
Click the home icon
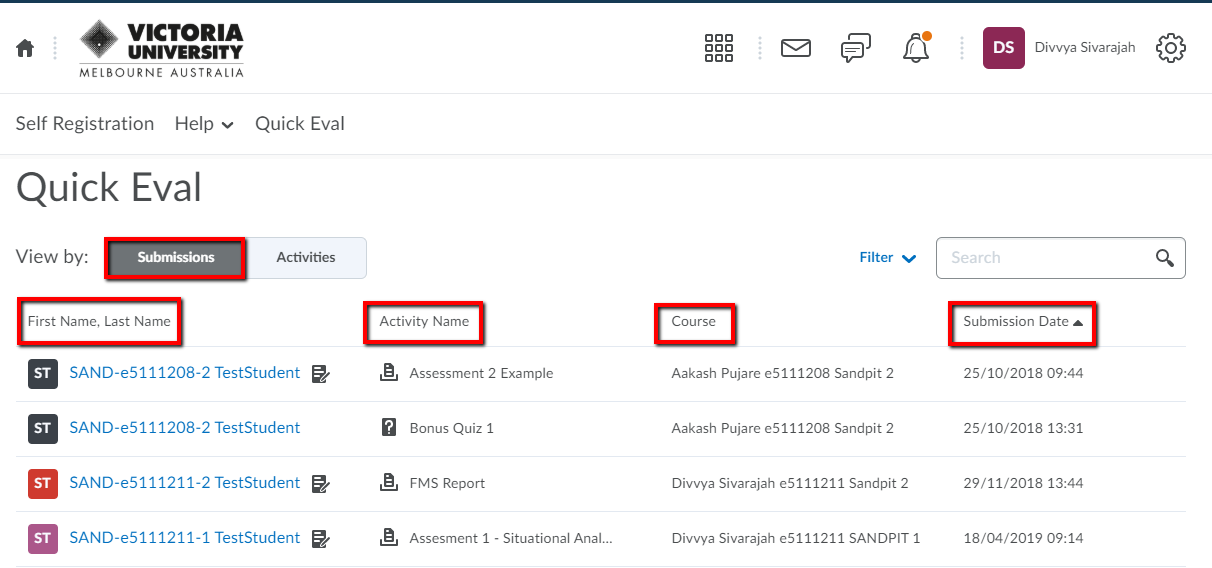pyautogui.click(x=25, y=48)
